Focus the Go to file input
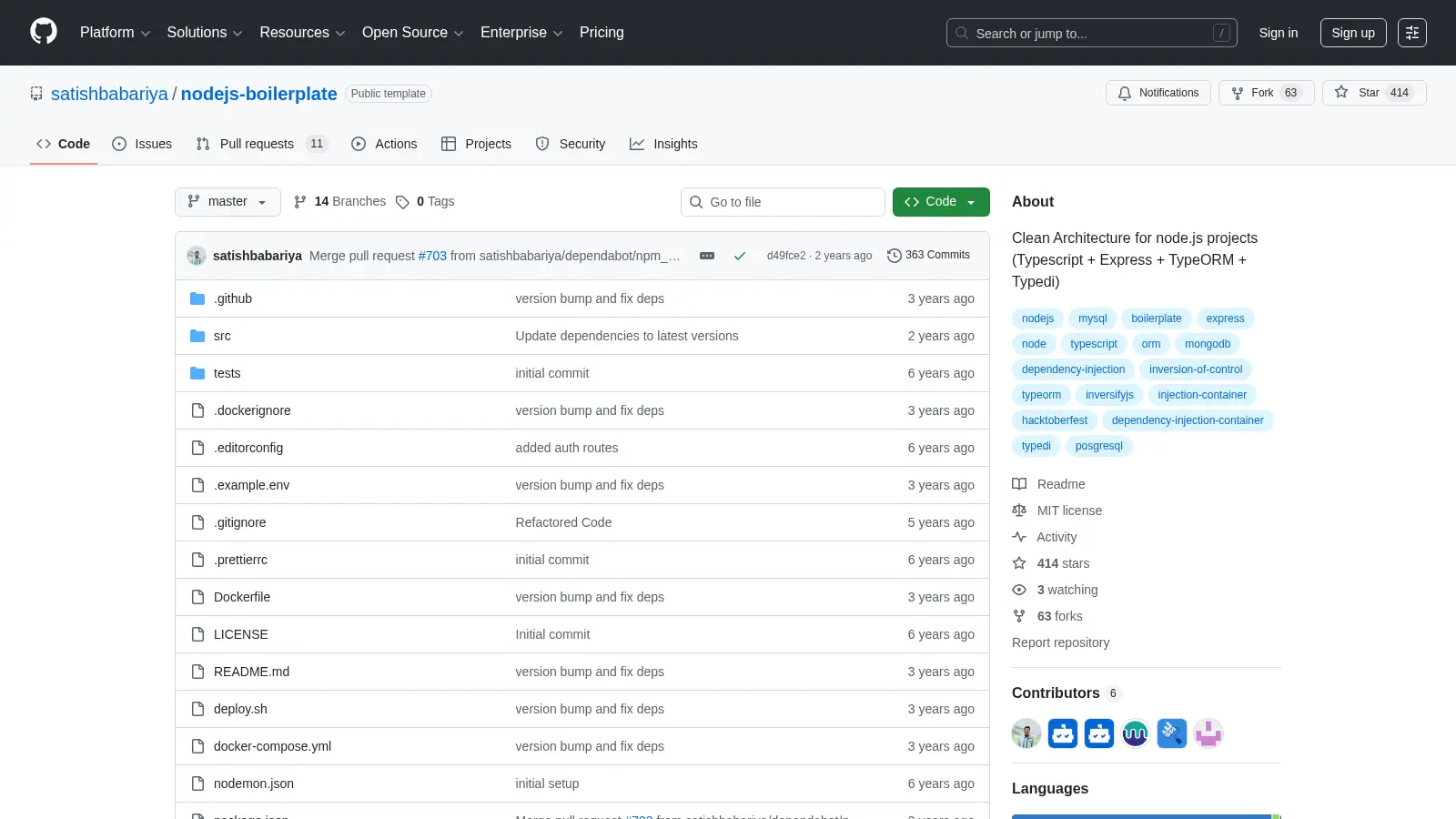This screenshot has height=819, width=1456. (783, 202)
